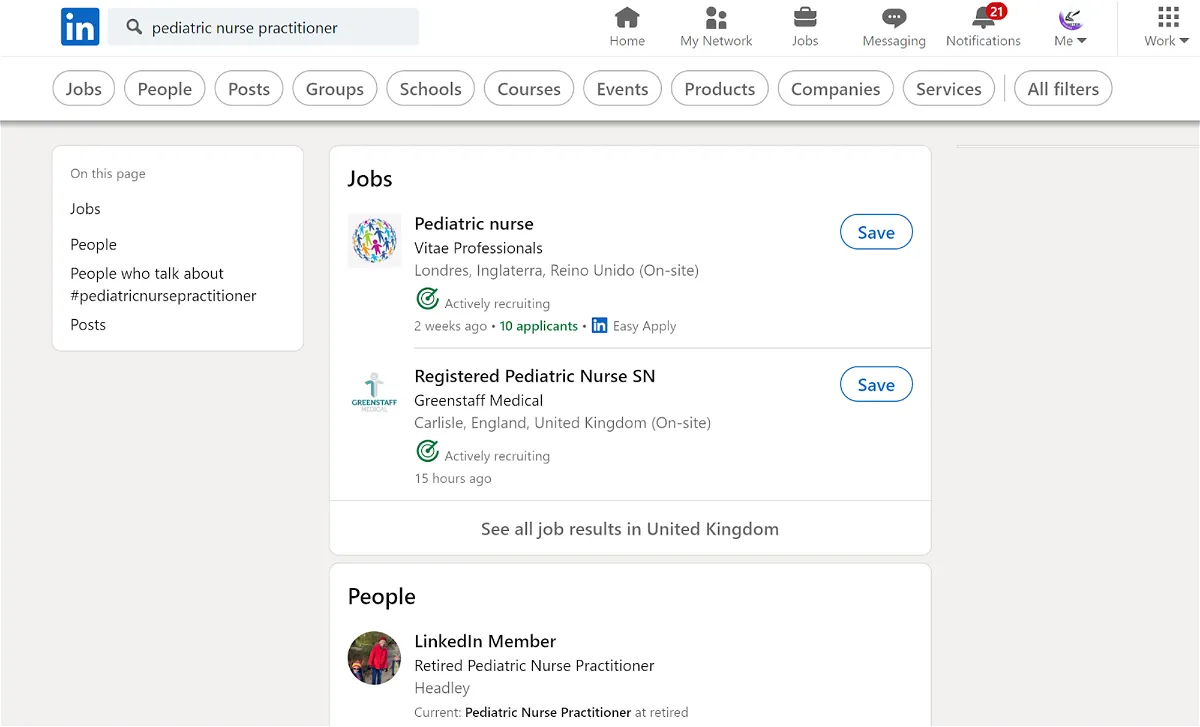Open the Work apps grid icon
The height and width of the screenshot is (727, 1200).
coord(1168,17)
